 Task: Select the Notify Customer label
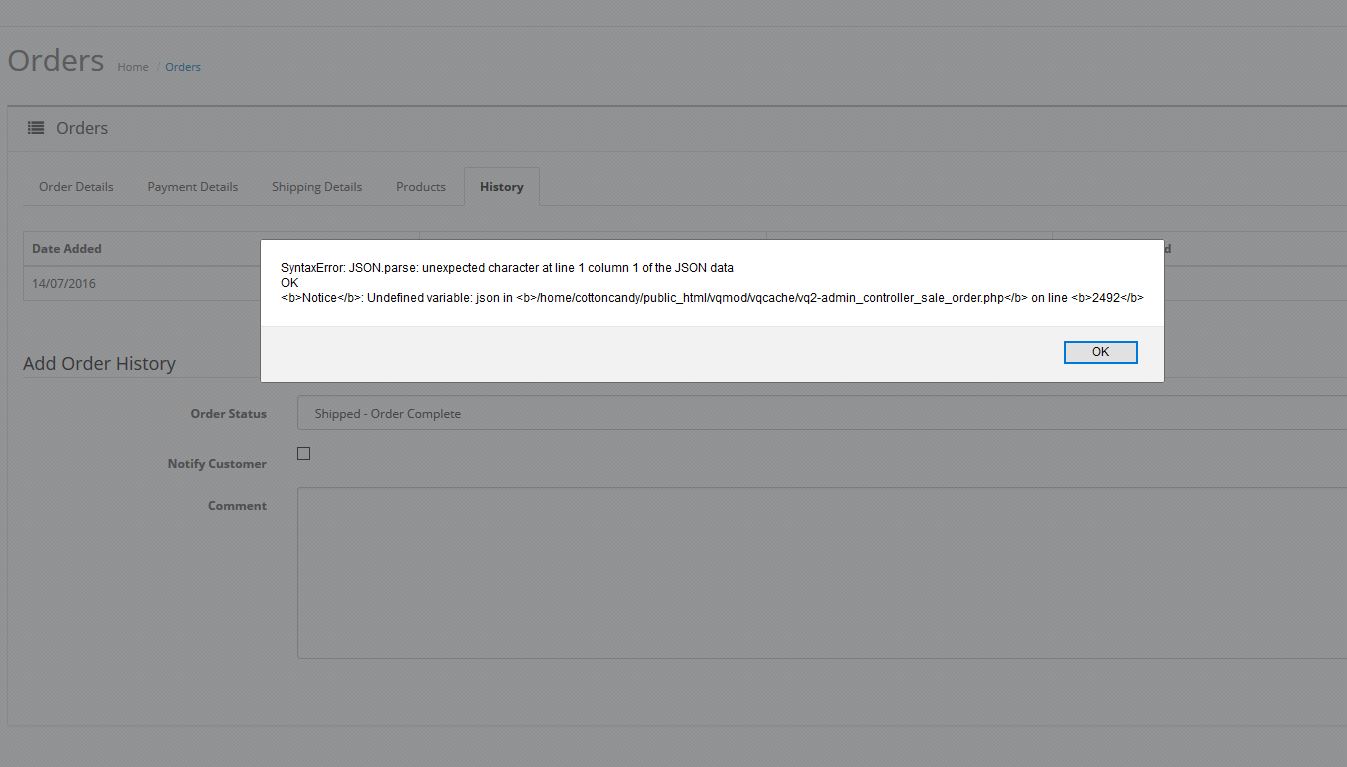point(217,464)
